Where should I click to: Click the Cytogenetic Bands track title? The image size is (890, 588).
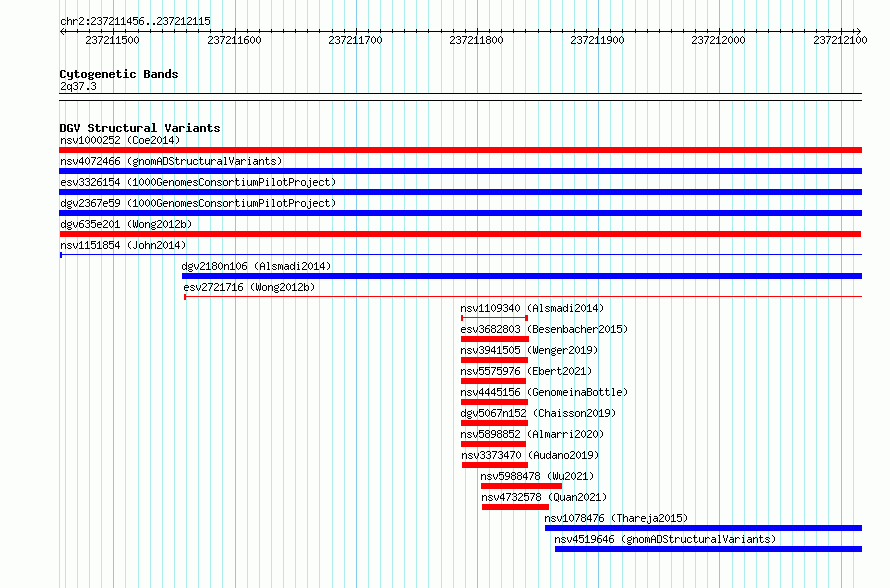(x=119, y=74)
